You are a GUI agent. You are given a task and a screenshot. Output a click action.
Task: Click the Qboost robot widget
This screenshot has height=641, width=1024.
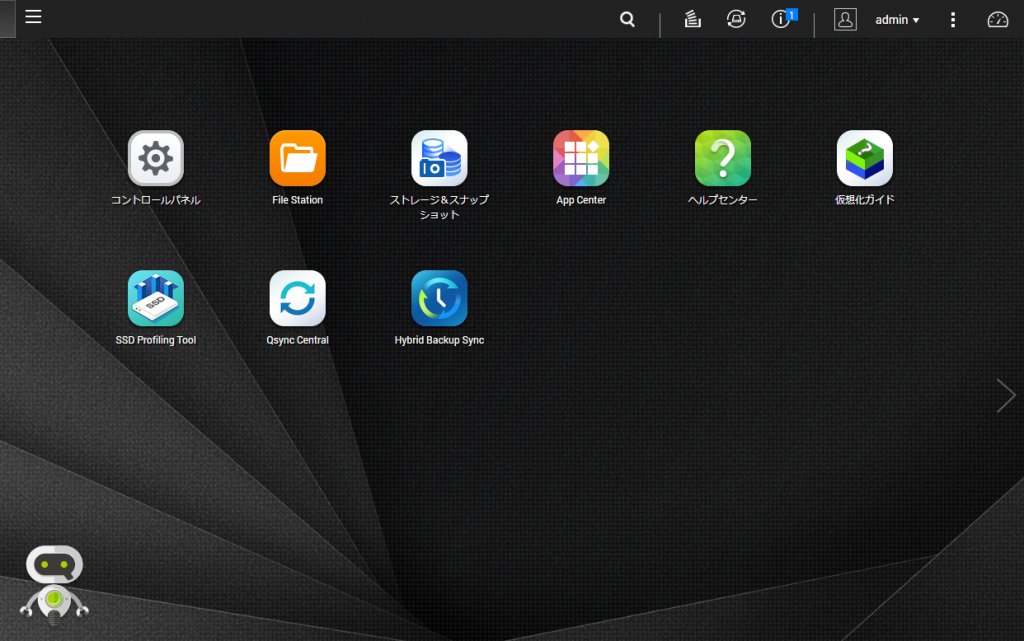54,585
